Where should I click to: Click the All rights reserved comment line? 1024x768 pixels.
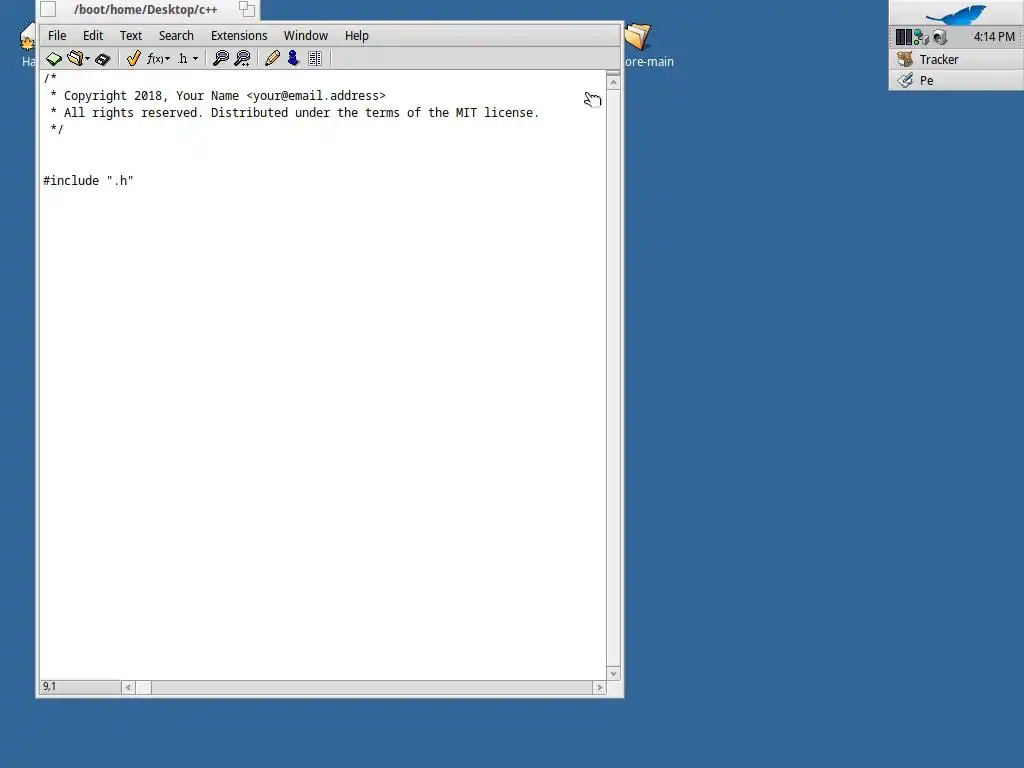click(295, 112)
